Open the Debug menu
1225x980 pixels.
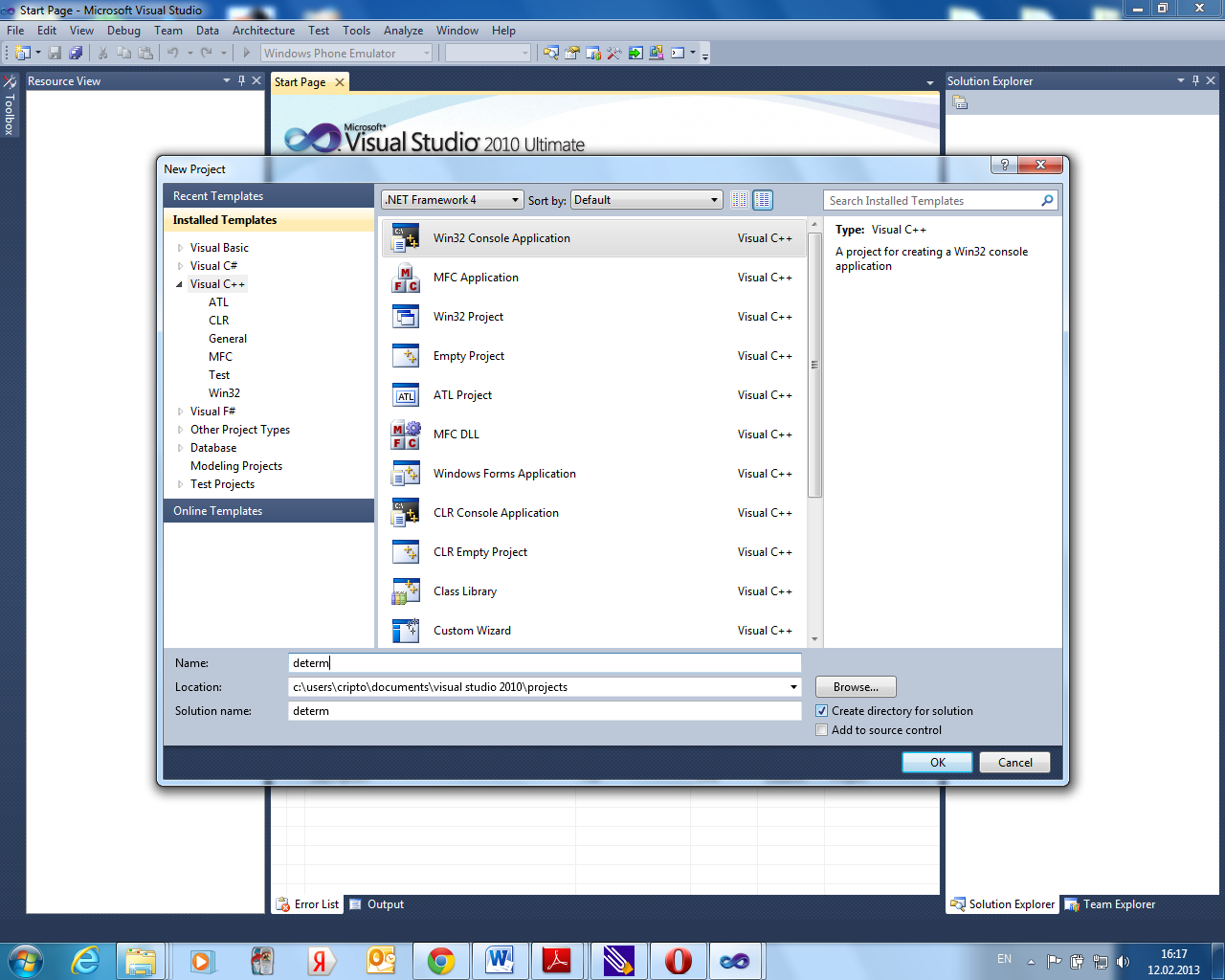(x=123, y=31)
